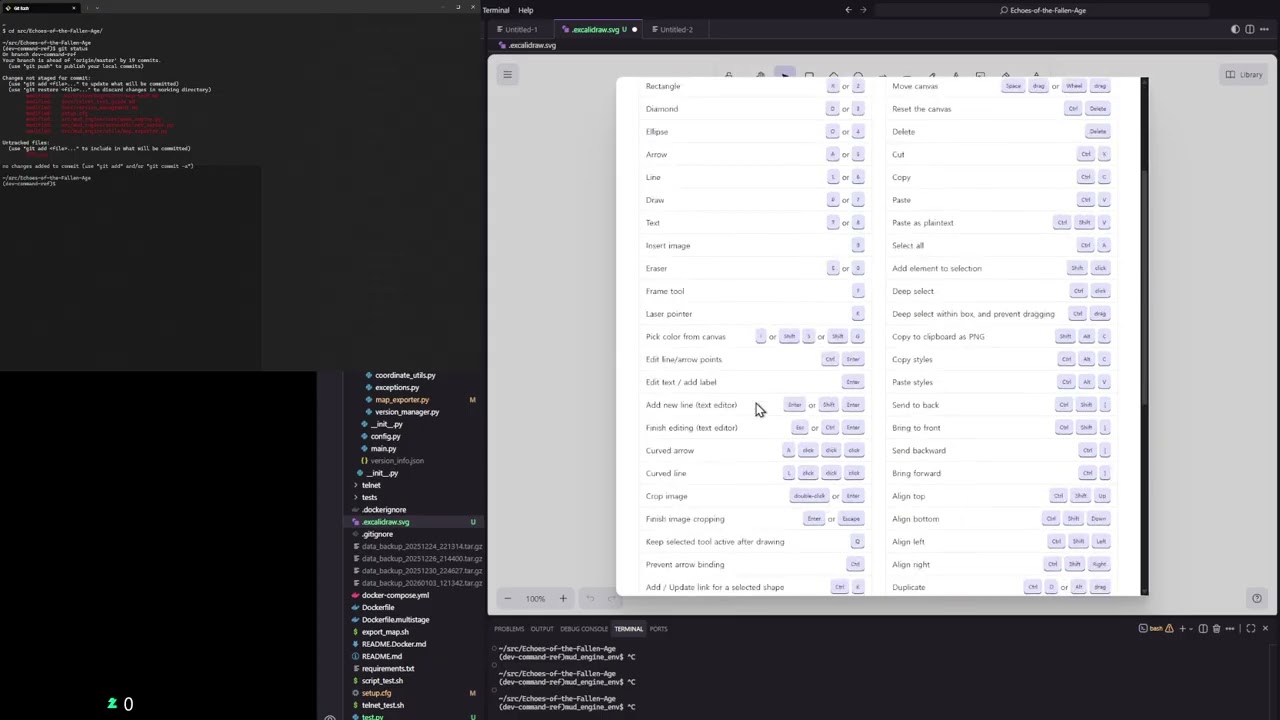Open Dockerfile.multistage file
1280x720 pixels.
click(x=395, y=620)
